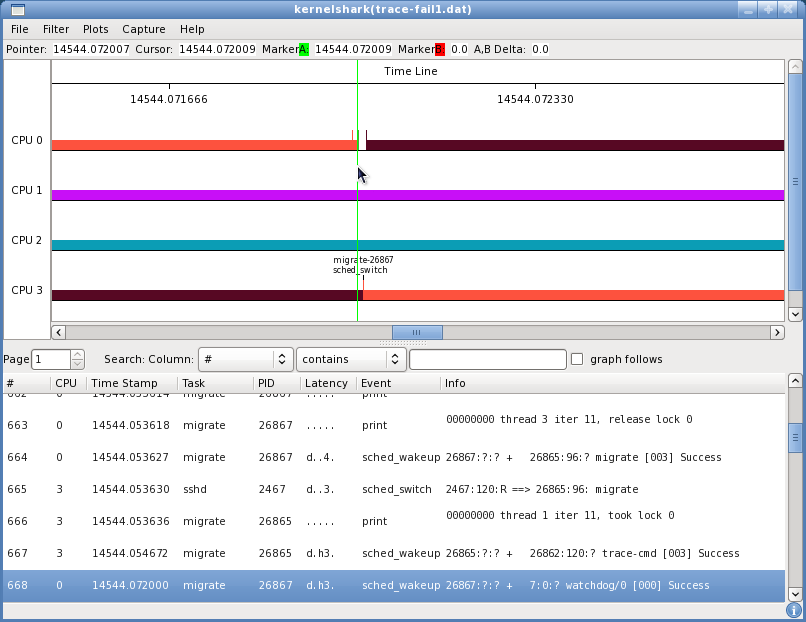
Task: Click the timeline scroll left arrow
Action: click(x=59, y=332)
